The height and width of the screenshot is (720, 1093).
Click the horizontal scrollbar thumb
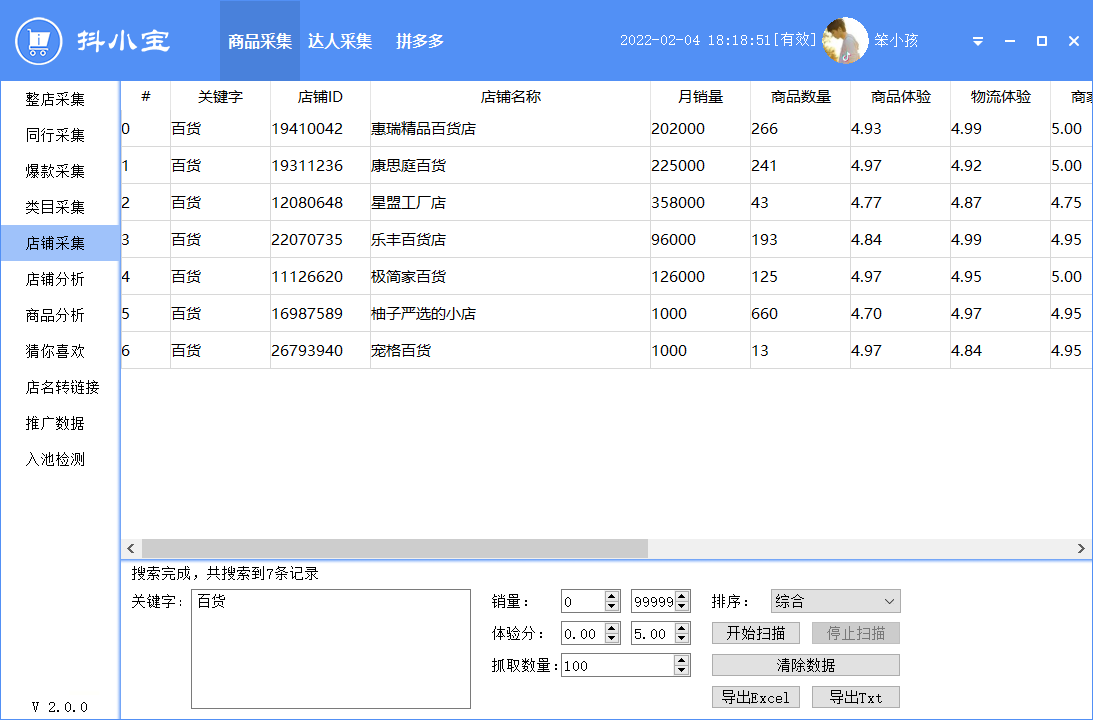coord(394,548)
